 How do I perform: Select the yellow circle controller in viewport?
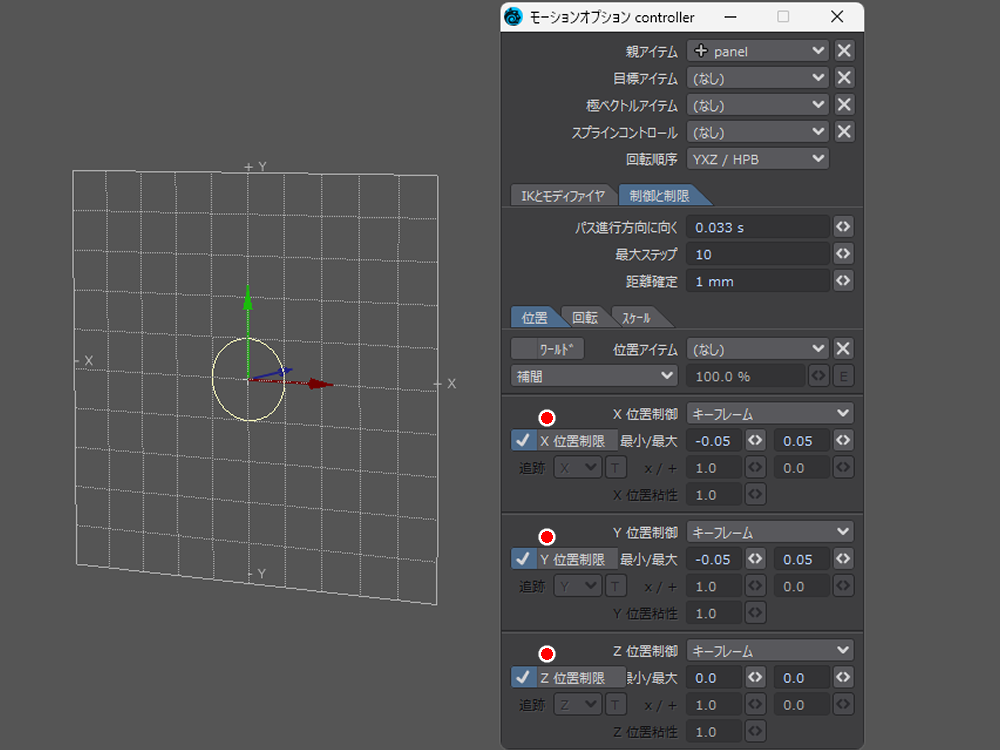tap(248, 379)
